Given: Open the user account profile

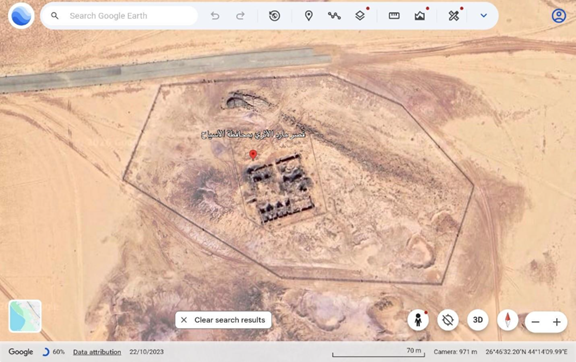Looking at the screenshot, I should 559,16.
